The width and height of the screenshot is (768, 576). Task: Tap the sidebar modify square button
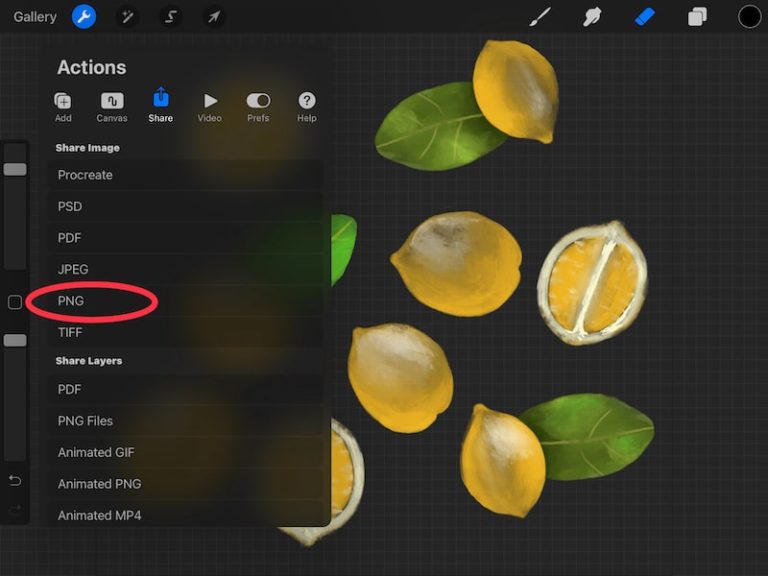(x=15, y=302)
